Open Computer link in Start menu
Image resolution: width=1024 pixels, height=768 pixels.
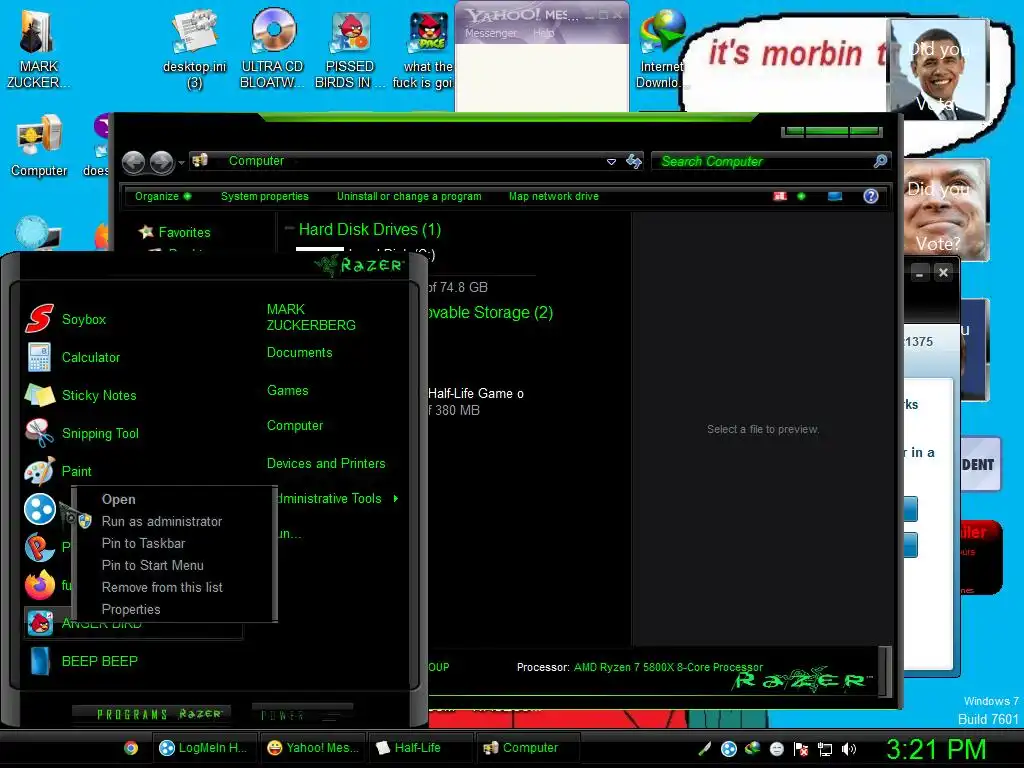point(295,426)
